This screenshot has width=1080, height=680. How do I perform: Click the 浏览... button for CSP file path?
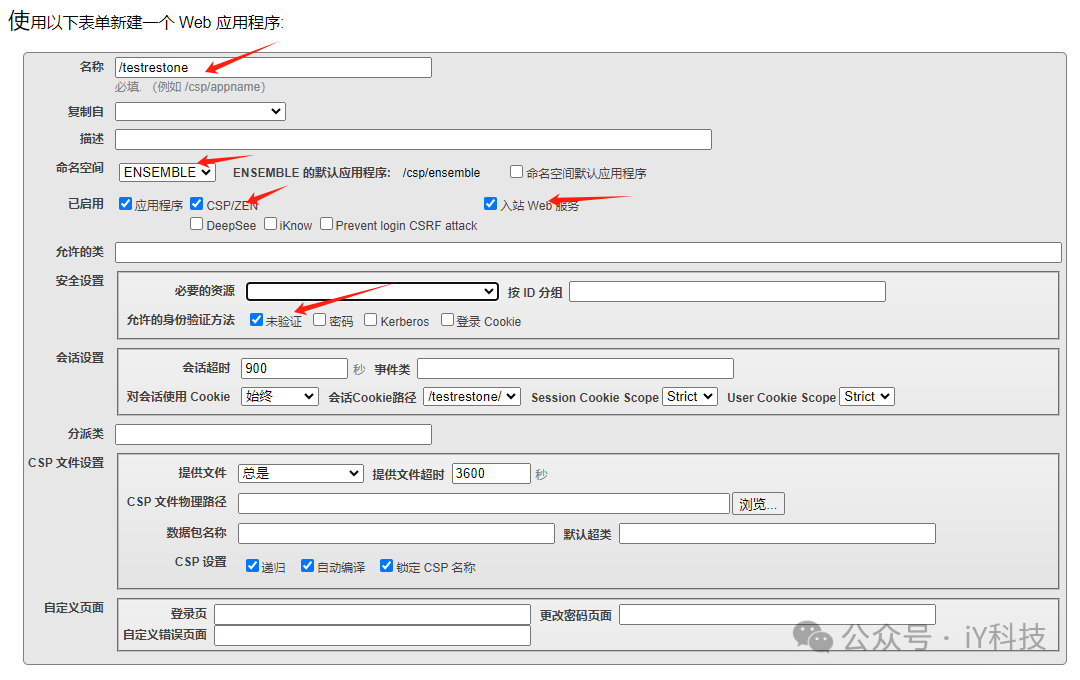(x=758, y=503)
